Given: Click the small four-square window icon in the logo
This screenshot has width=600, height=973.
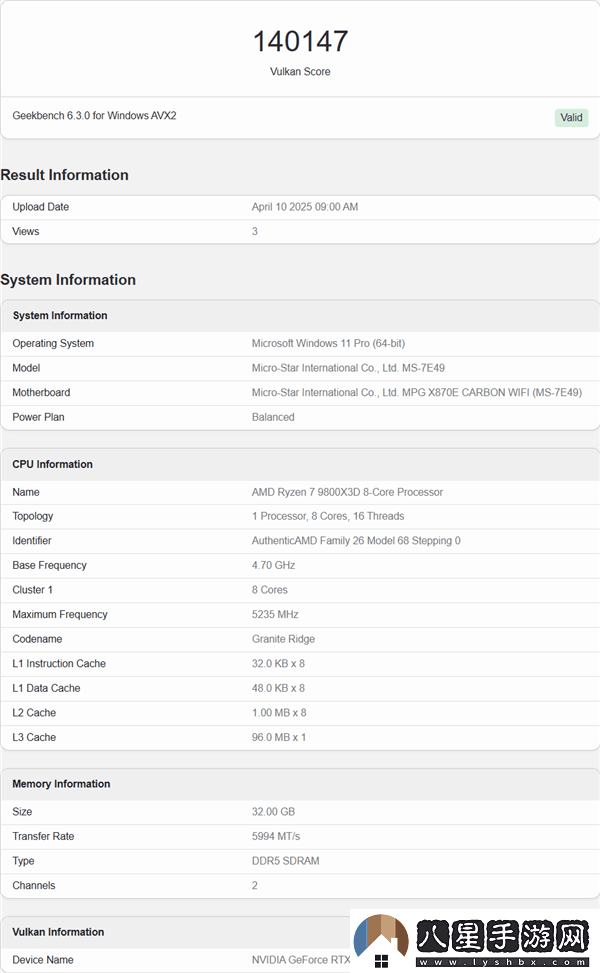Looking at the screenshot, I should [x=381, y=962].
